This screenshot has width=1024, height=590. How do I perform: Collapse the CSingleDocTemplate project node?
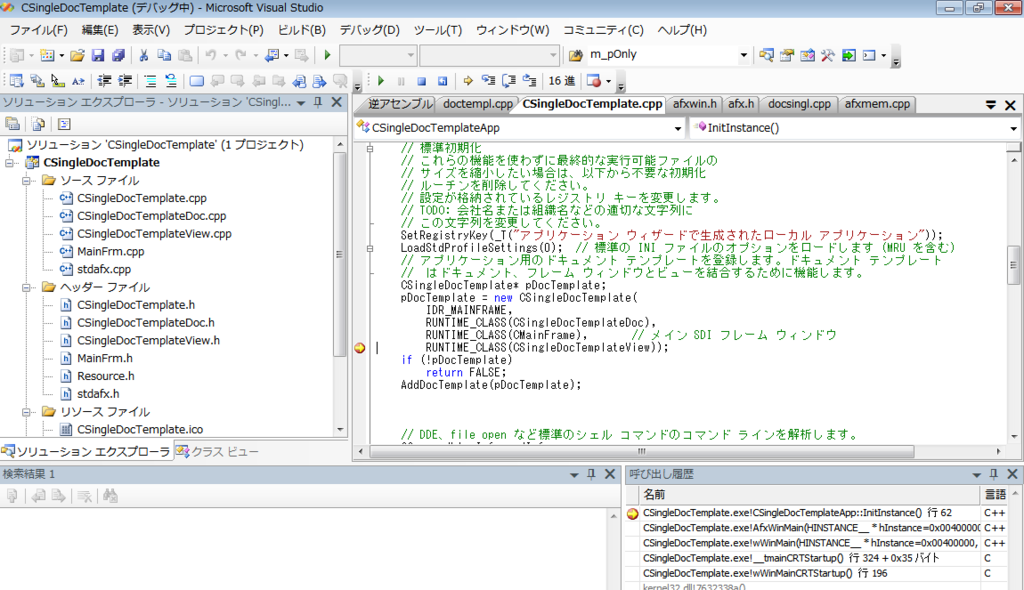[10, 163]
